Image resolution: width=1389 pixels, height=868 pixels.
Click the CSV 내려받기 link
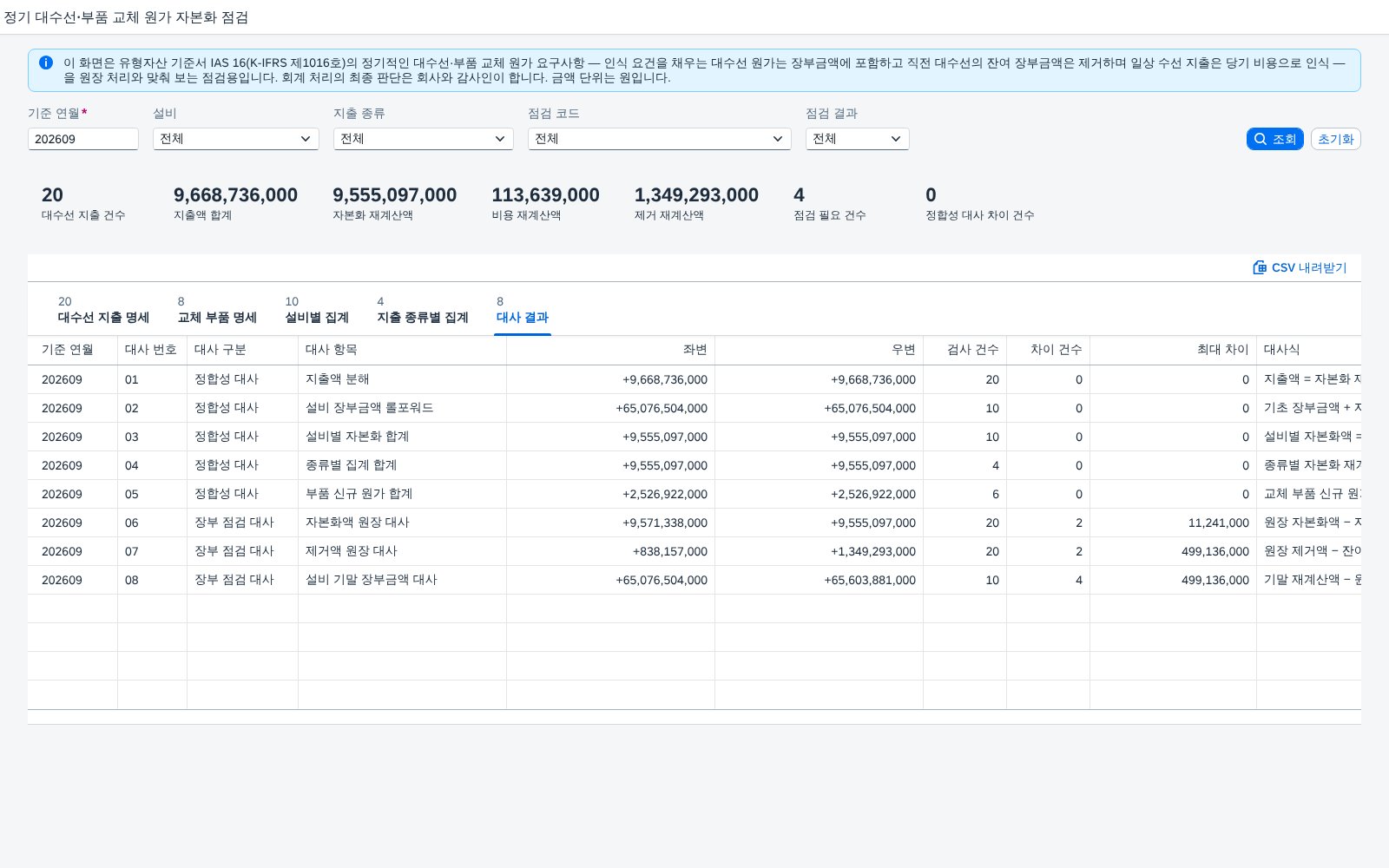click(1300, 267)
